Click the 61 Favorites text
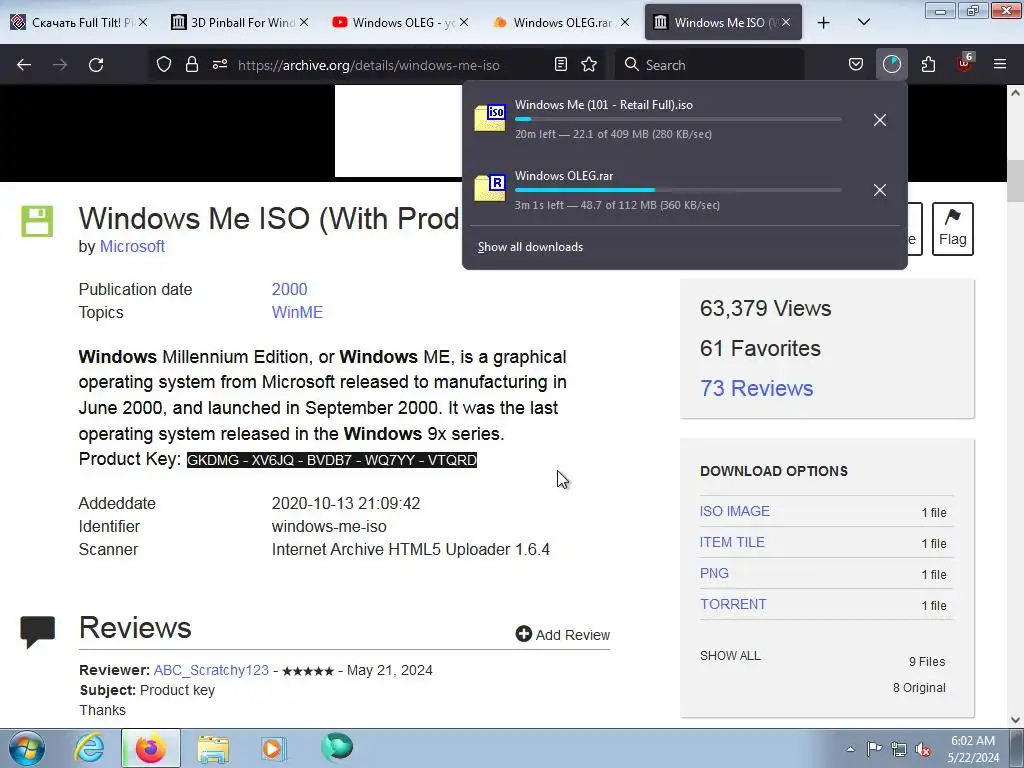Viewport: 1024px width, 768px height. (x=760, y=349)
